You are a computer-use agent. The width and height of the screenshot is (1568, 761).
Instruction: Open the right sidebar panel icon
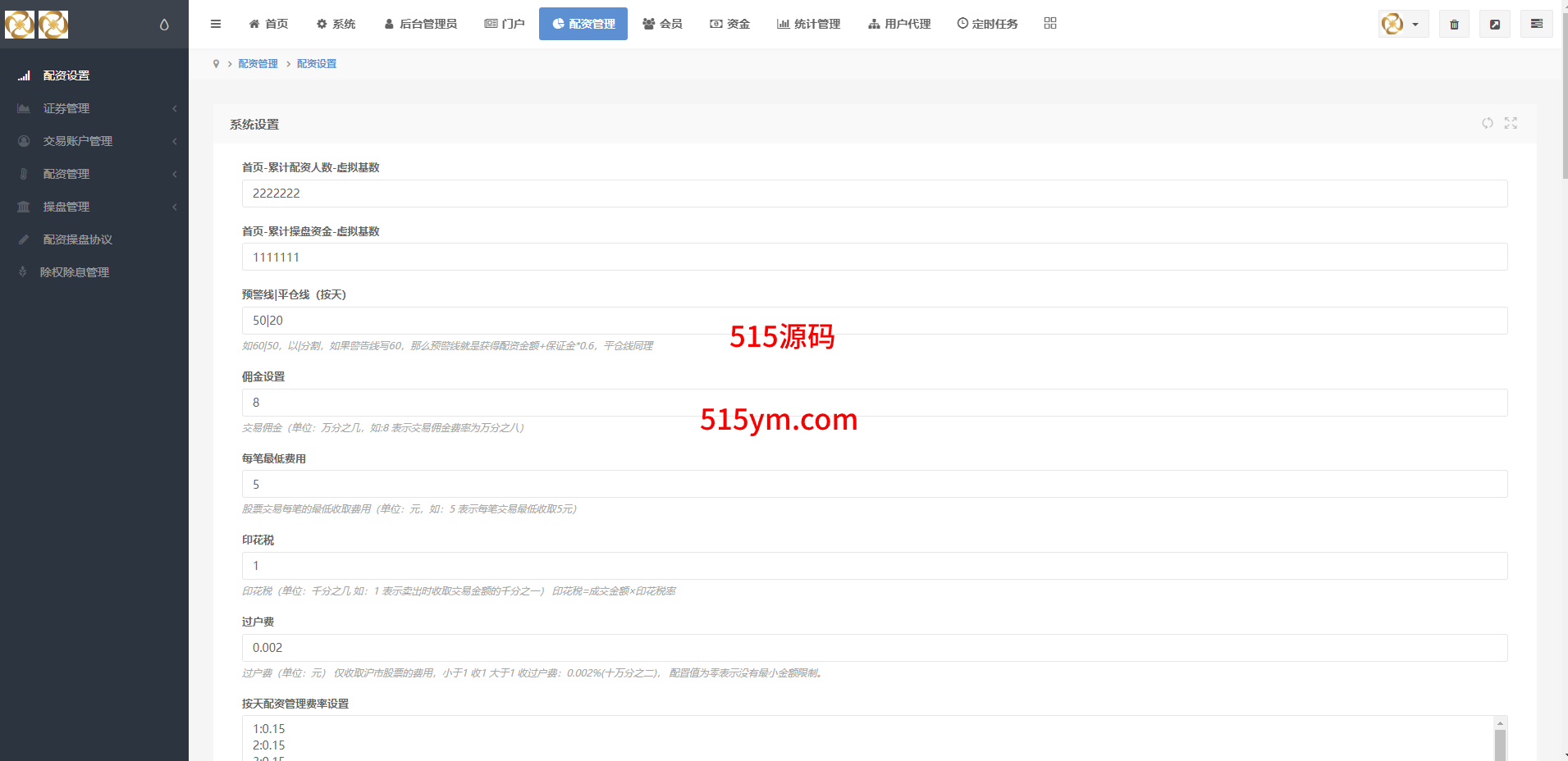(1536, 25)
